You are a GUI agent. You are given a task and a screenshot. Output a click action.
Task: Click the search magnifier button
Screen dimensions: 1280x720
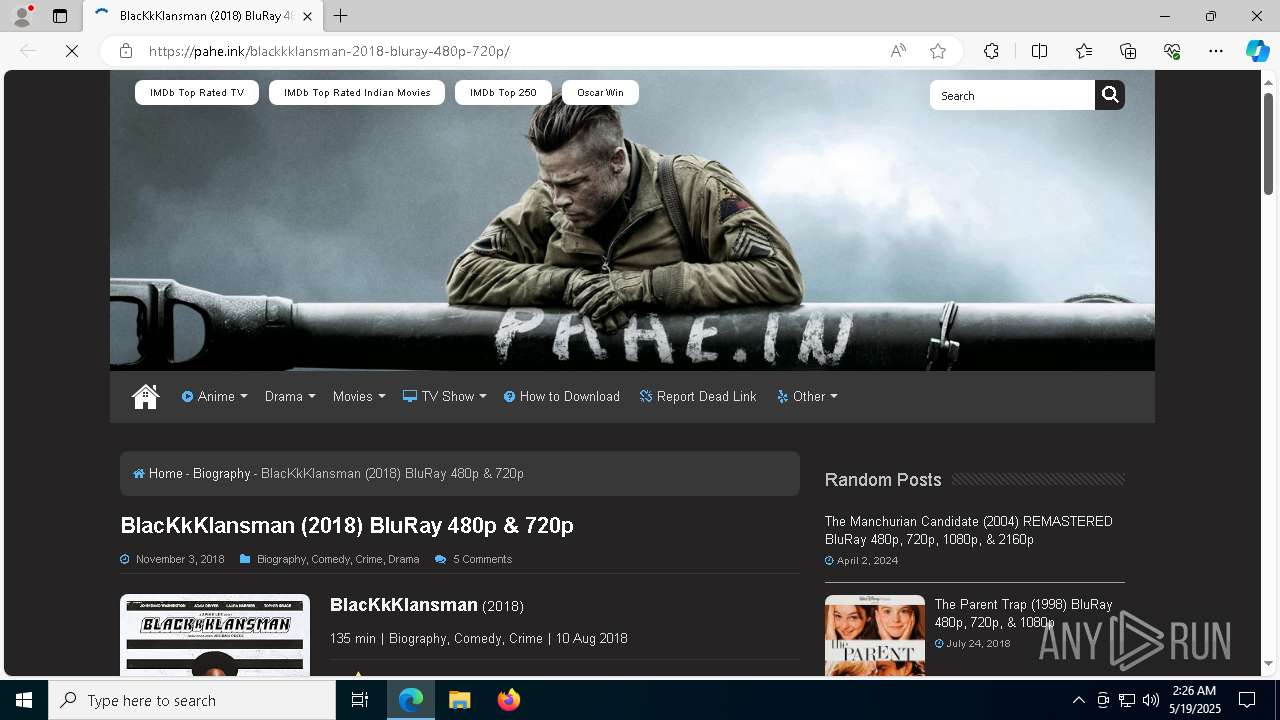coord(1110,95)
